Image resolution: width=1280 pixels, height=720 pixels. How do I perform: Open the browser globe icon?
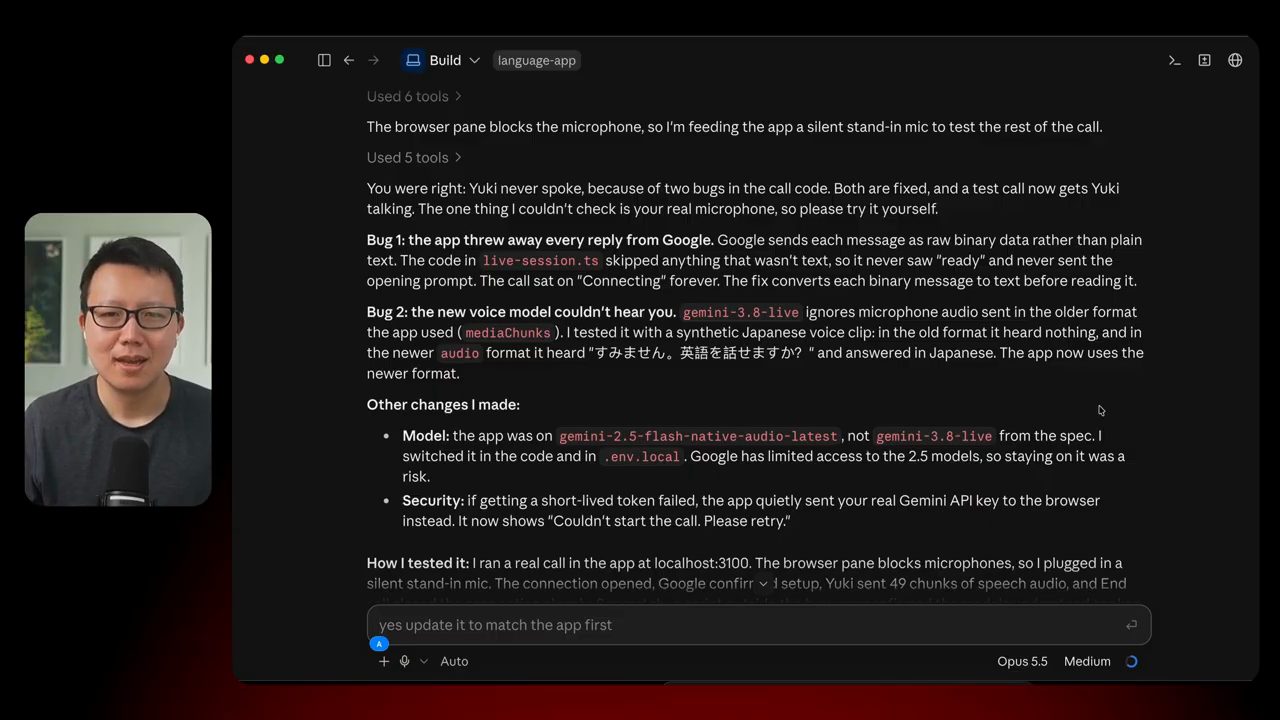pos(1236,60)
